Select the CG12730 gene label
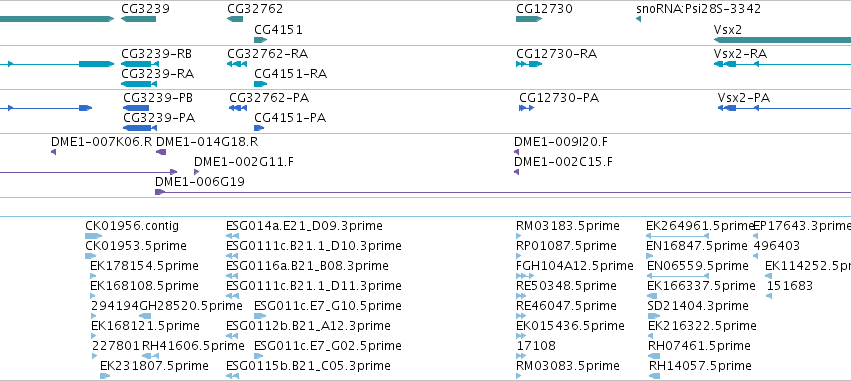The height and width of the screenshot is (381, 851). click(x=544, y=9)
